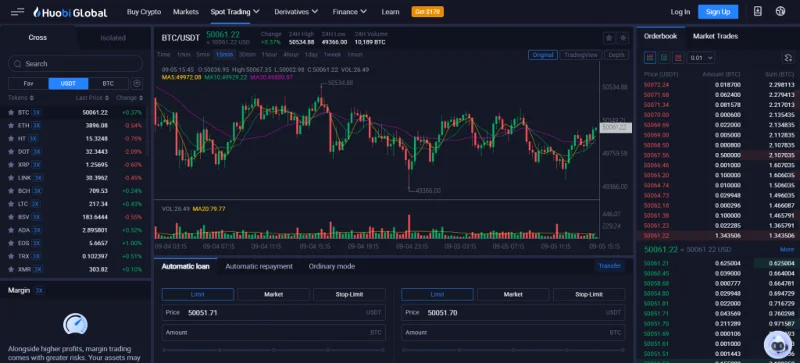800x363 pixels.
Task: Favorite the LTC token row star
Action: pos(11,204)
